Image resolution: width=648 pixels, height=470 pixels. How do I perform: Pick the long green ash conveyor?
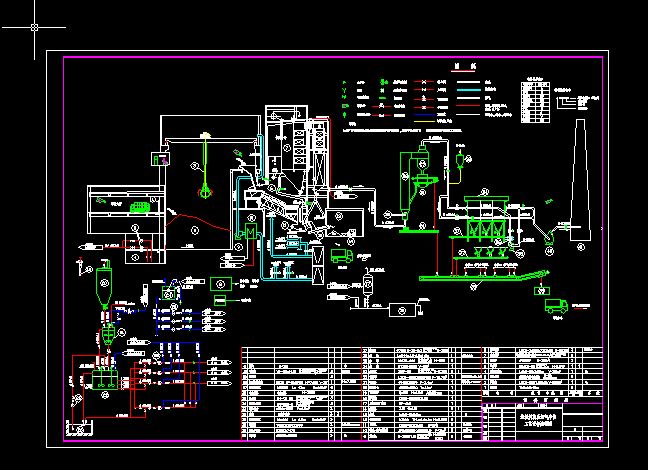tap(484, 277)
